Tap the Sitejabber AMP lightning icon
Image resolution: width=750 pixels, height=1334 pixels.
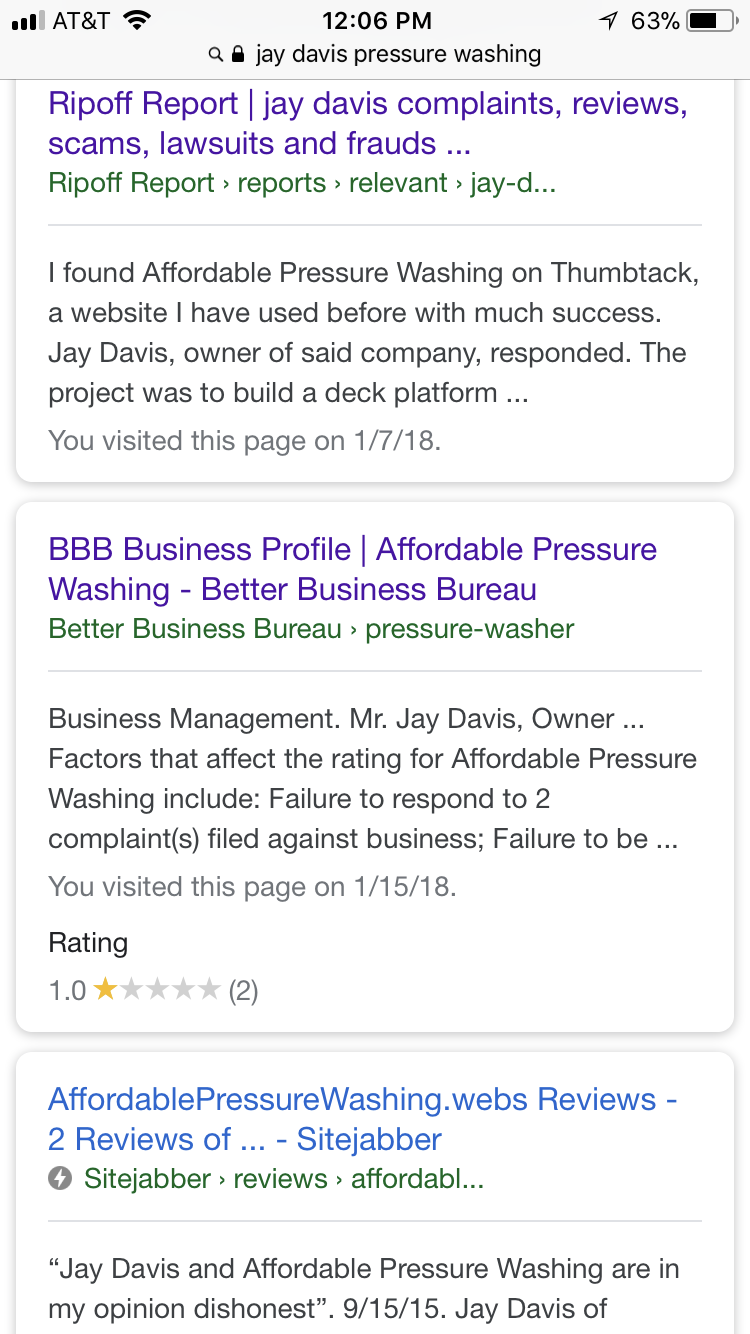[x=60, y=1179]
